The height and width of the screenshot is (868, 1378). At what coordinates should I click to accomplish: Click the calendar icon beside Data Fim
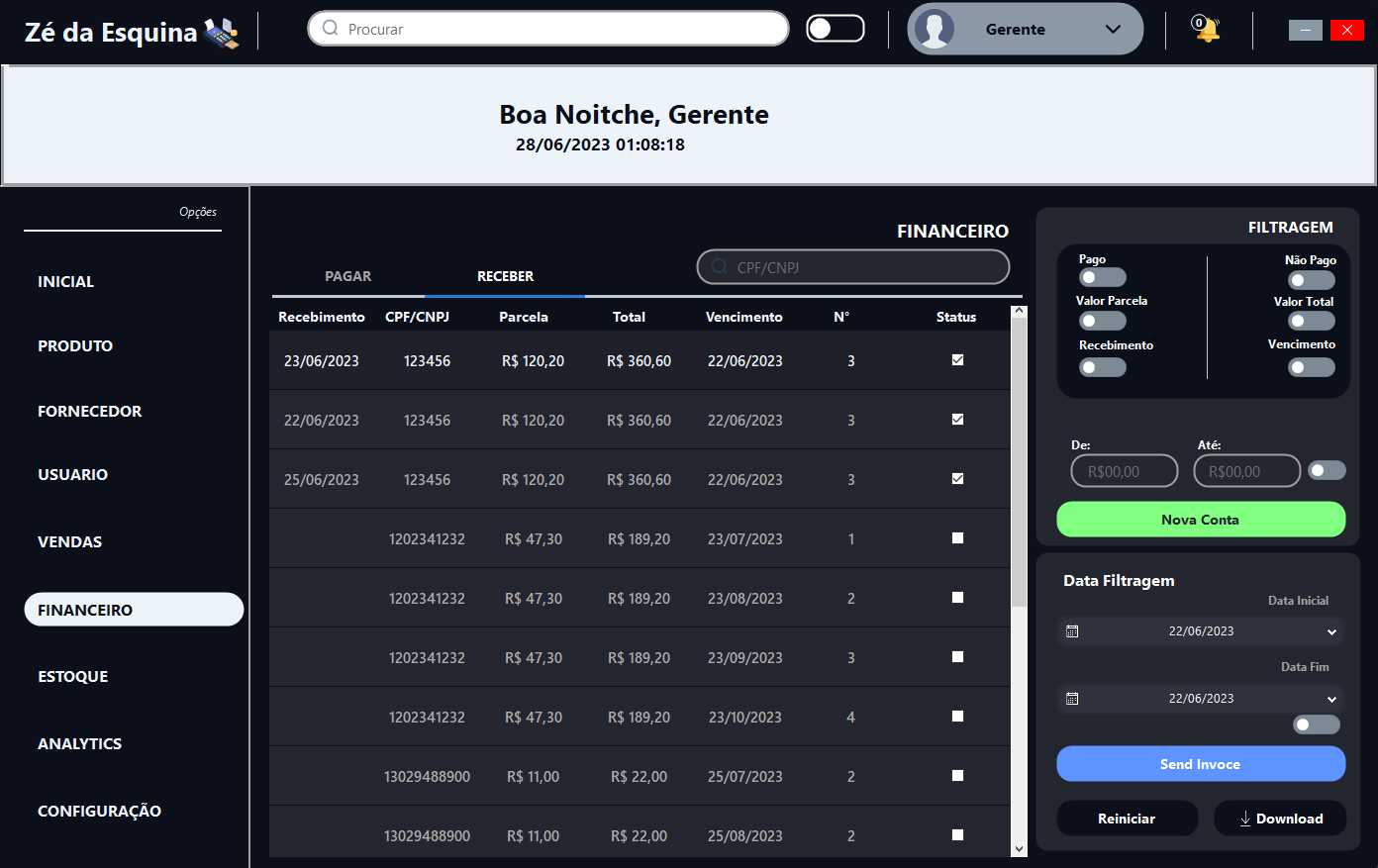click(x=1073, y=698)
